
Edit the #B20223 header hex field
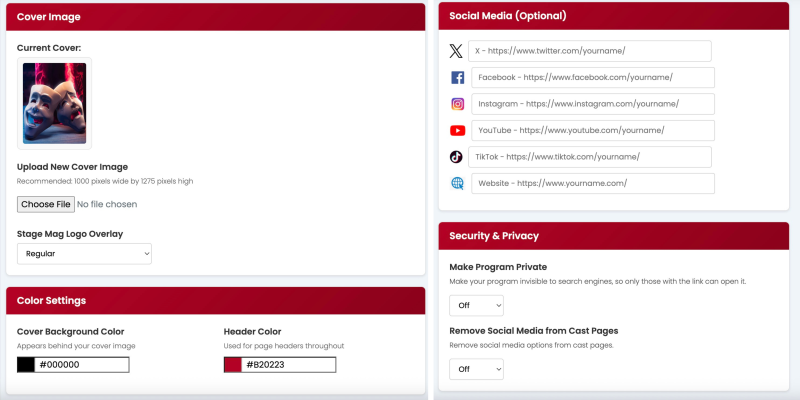[289, 365]
